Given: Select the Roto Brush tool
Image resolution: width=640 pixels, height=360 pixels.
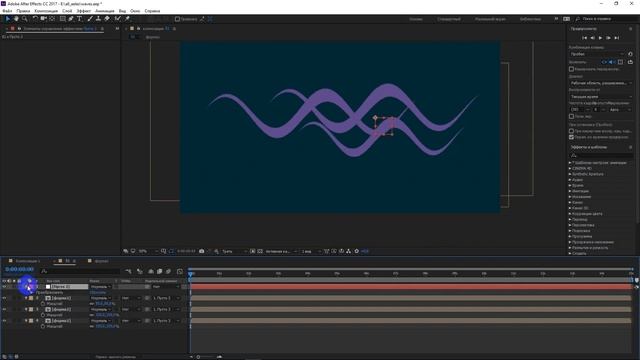Looking at the screenshot, I should (118, 19).
